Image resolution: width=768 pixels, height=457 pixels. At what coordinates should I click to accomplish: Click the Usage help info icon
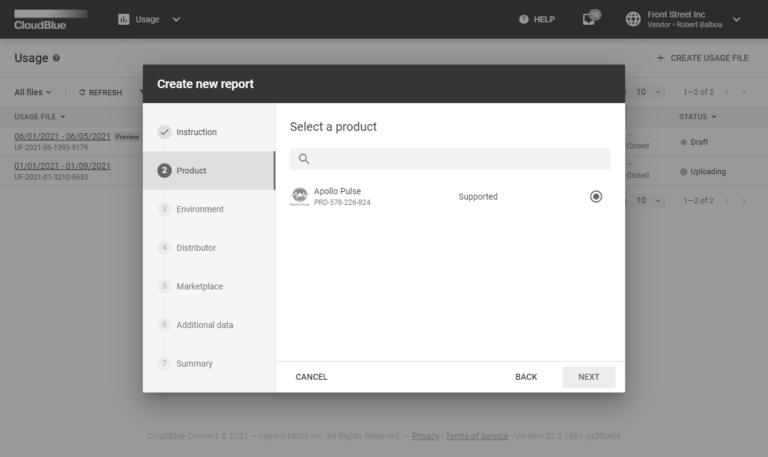[56, 58]
